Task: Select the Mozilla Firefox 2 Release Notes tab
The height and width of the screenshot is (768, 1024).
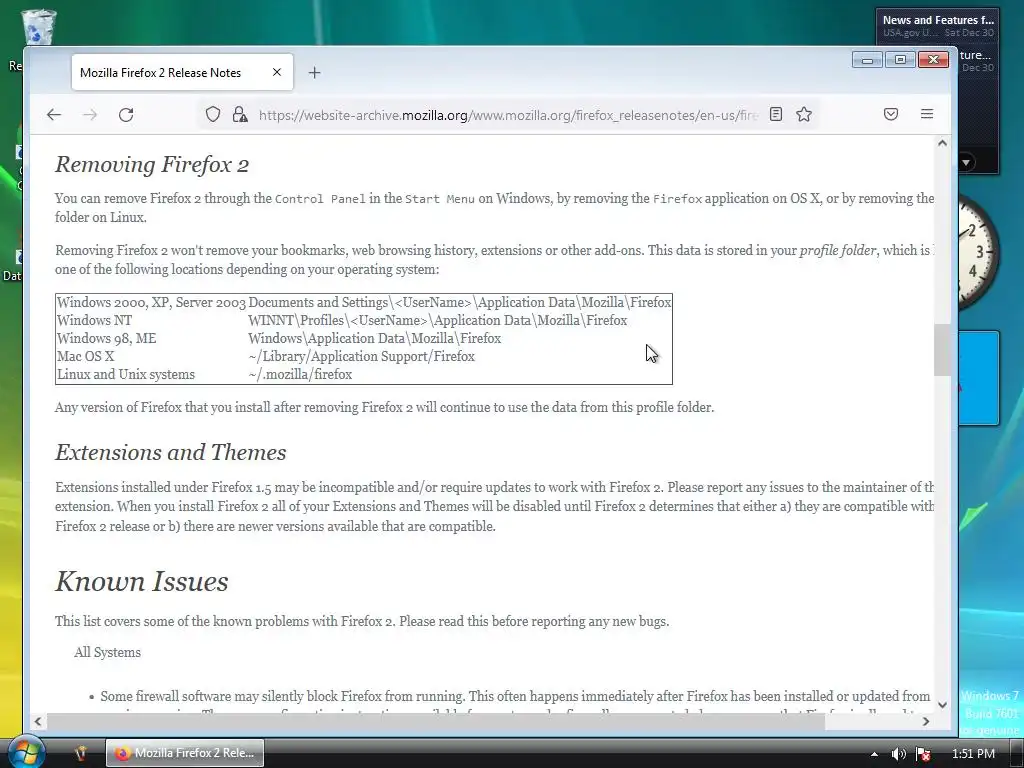Action: point(182,72)
